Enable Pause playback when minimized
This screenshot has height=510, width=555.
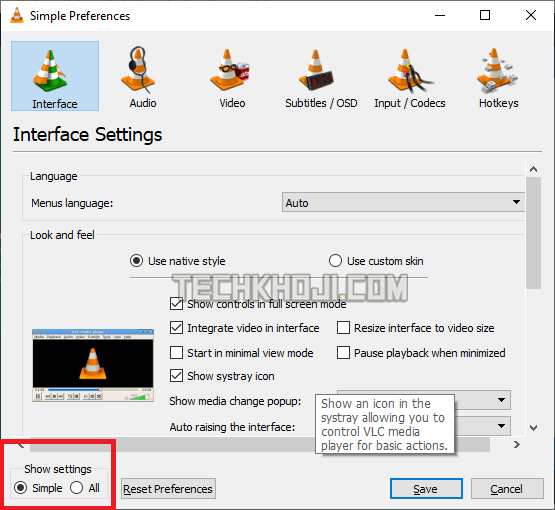[343, 353]
